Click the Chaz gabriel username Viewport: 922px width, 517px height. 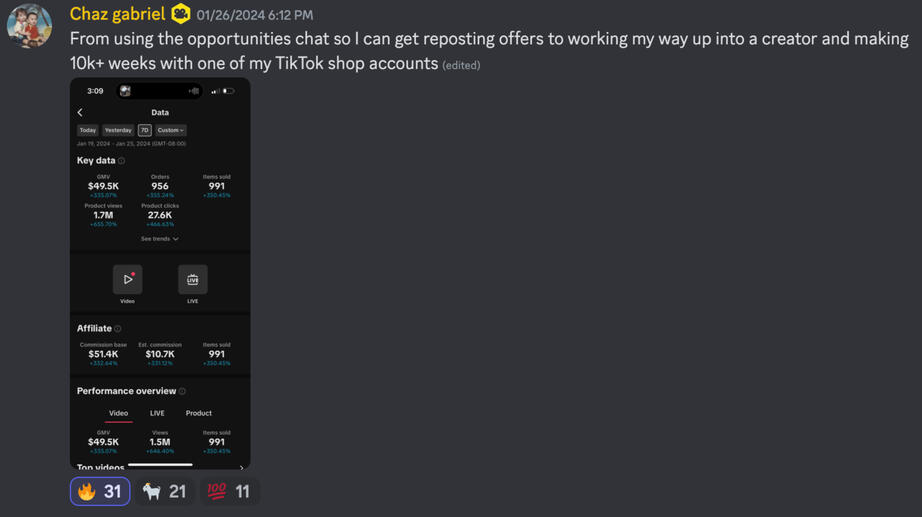[x=117, y=14]
